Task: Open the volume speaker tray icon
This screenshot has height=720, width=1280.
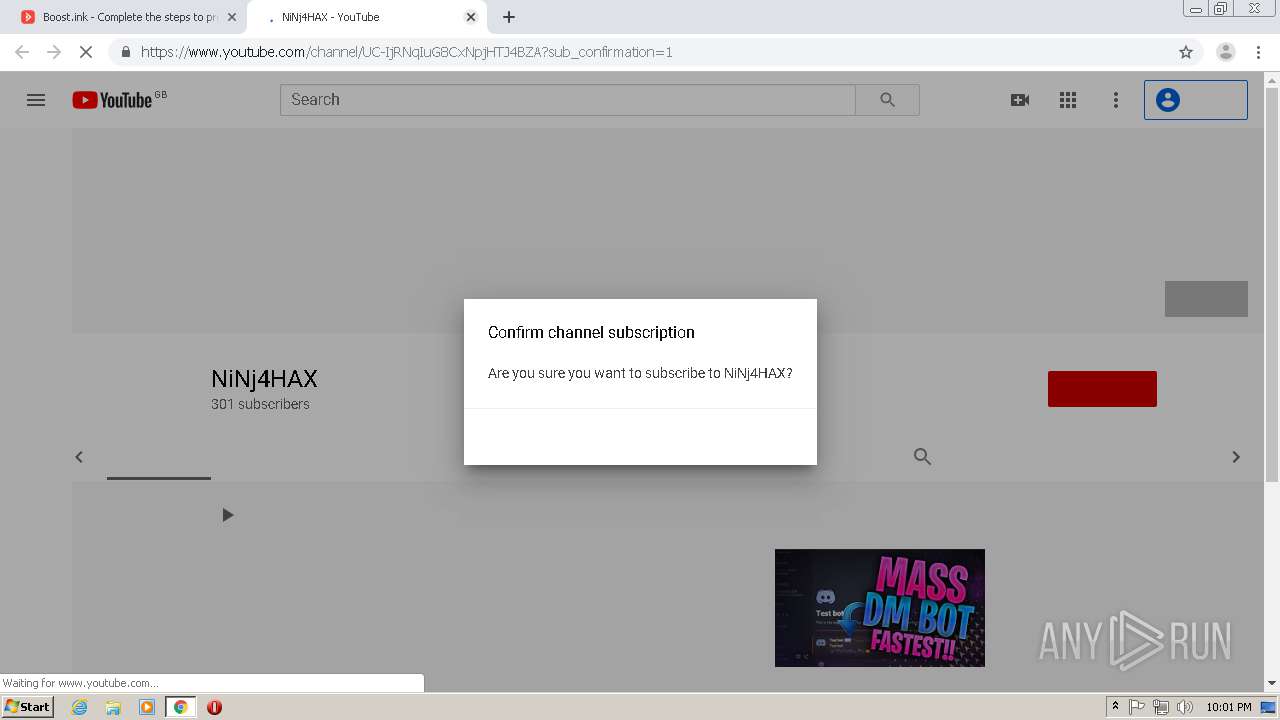Action: (1185, 707)
